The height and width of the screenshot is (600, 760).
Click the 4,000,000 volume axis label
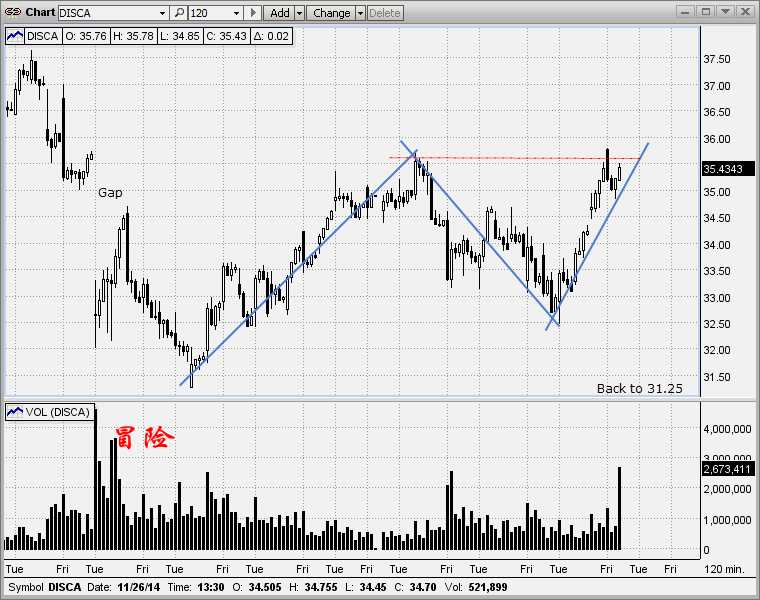click(727, 429)
